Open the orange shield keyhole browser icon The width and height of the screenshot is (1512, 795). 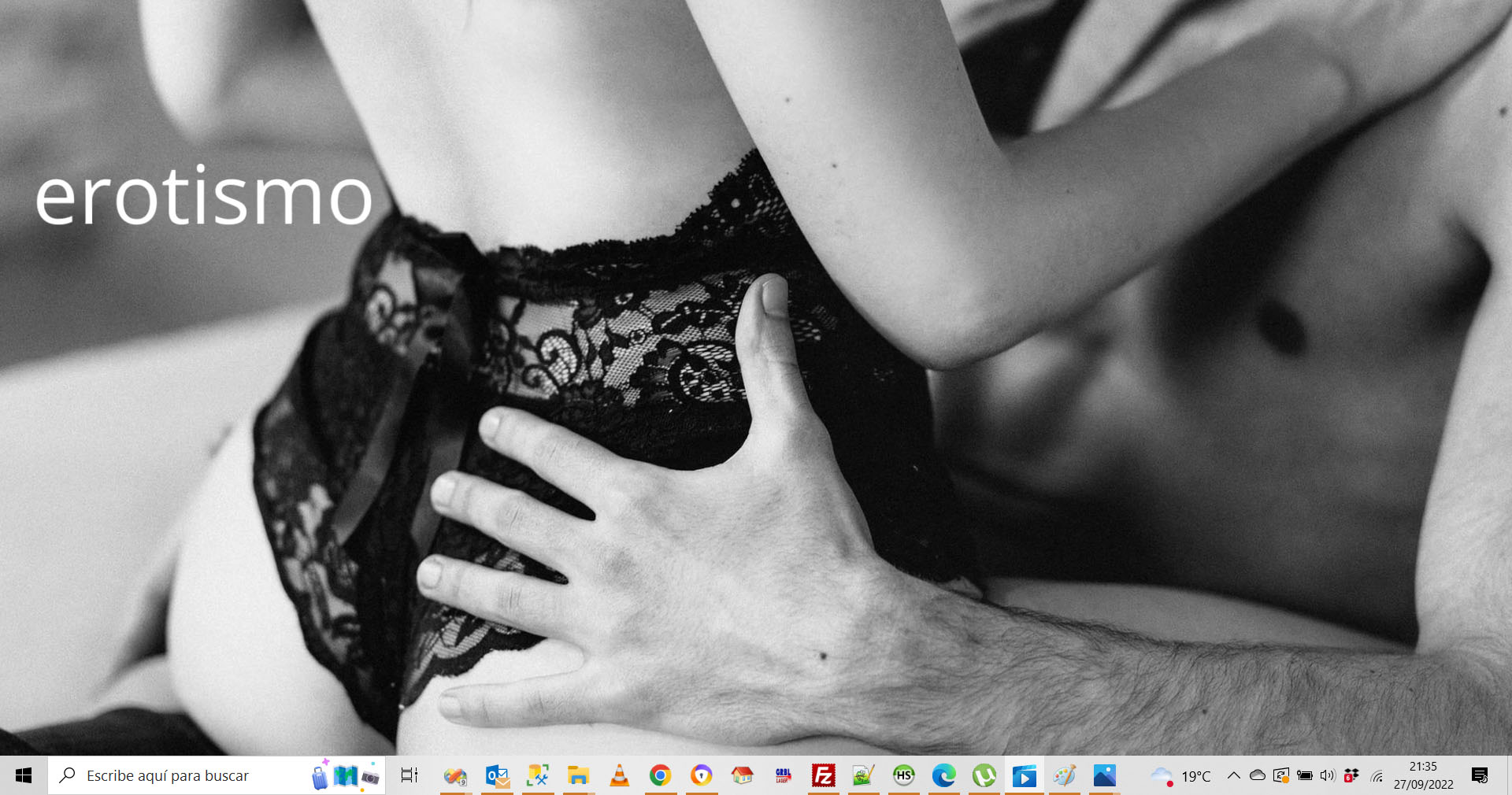click(701, 776)
